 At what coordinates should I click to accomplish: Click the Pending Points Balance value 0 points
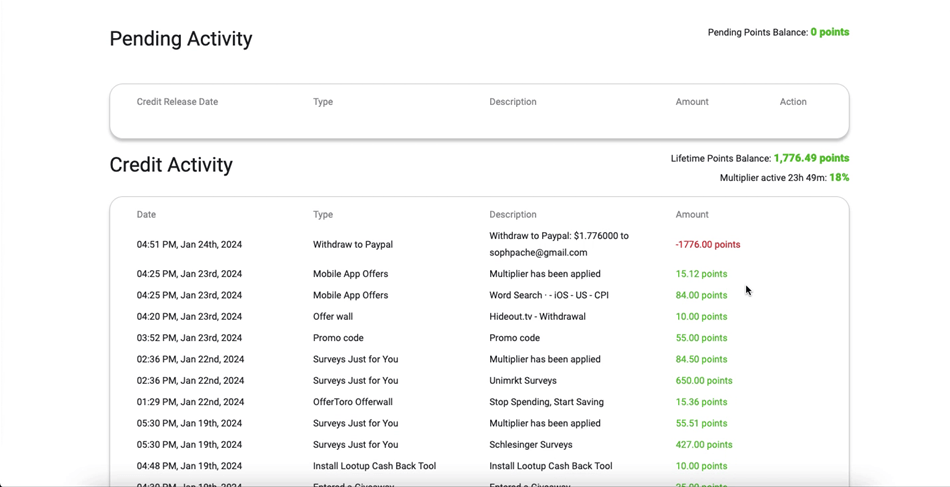click(829, 32)
